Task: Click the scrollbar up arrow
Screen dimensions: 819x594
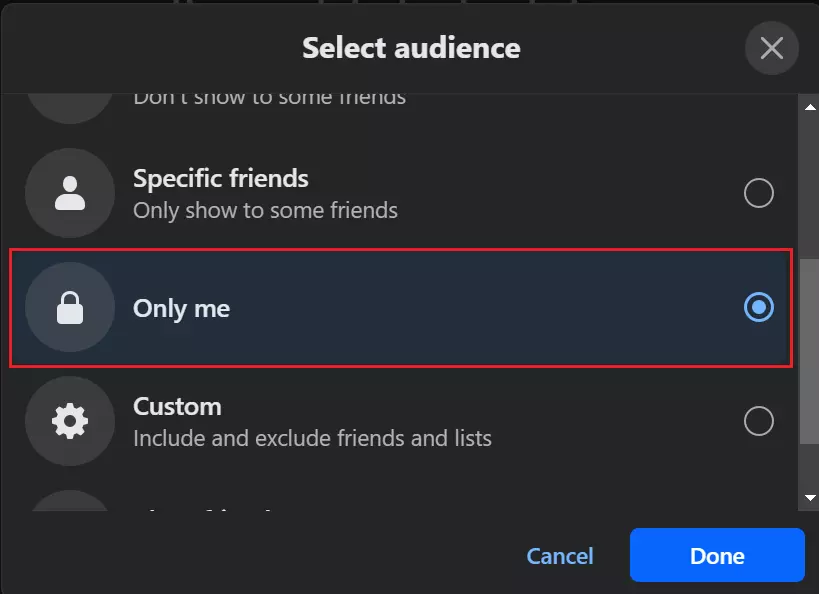Action: 809,105
